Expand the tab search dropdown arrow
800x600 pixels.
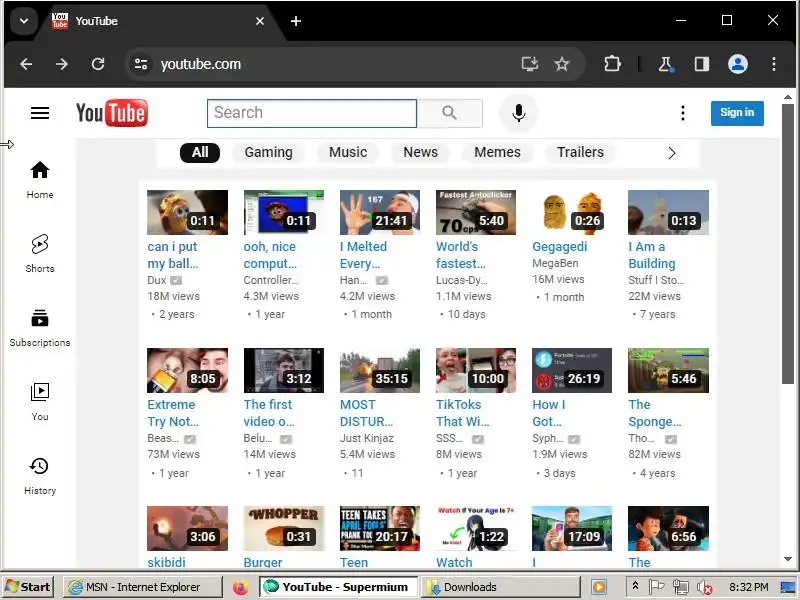click(x=23, y=21)
